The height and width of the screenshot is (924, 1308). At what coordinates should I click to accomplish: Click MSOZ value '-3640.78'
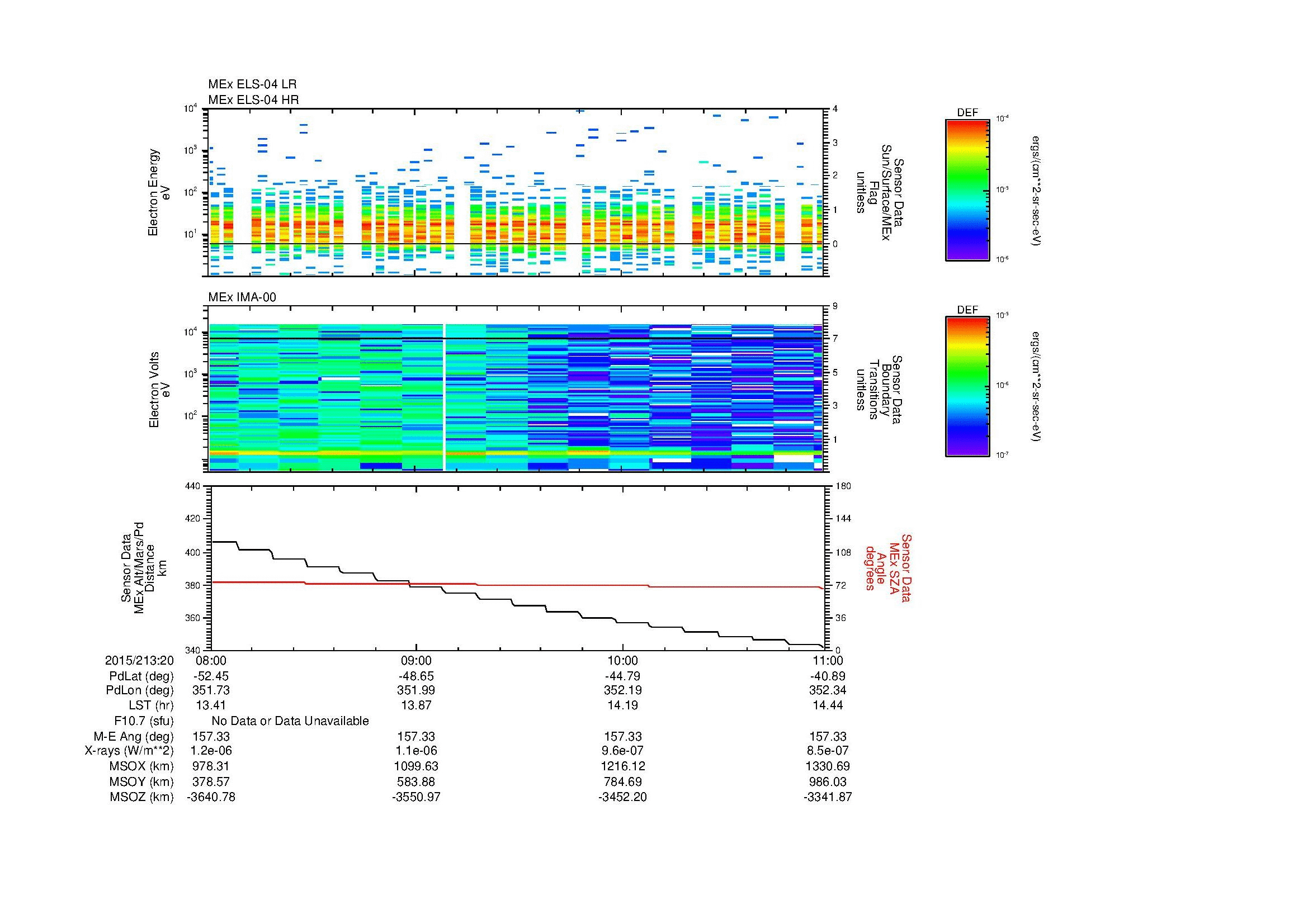point(211,797)
